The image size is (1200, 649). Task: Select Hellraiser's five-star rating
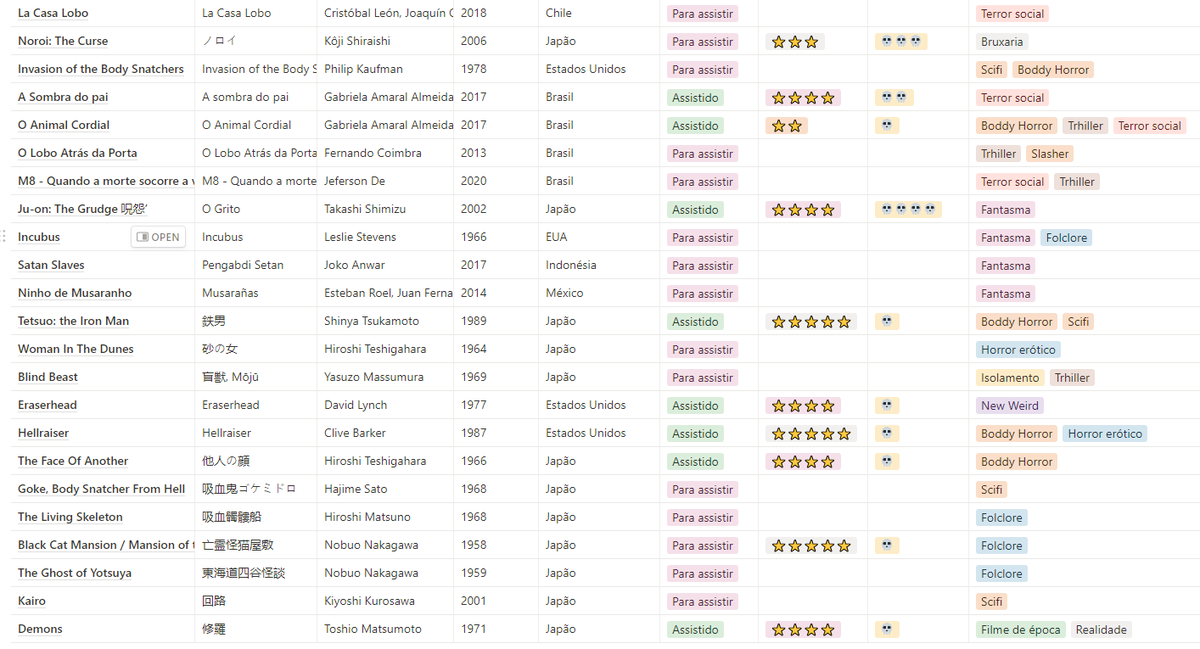(x=811, y=434)
